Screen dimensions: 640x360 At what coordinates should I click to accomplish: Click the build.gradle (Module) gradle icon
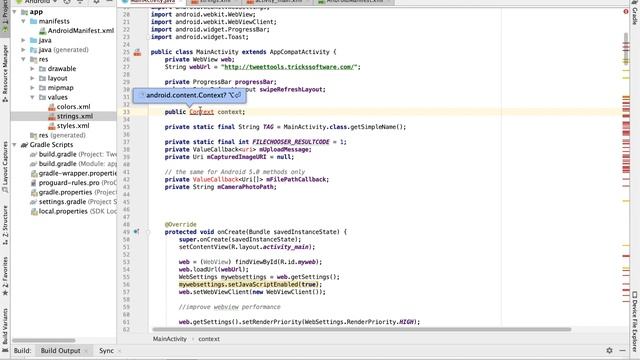[x=33, y=164]
